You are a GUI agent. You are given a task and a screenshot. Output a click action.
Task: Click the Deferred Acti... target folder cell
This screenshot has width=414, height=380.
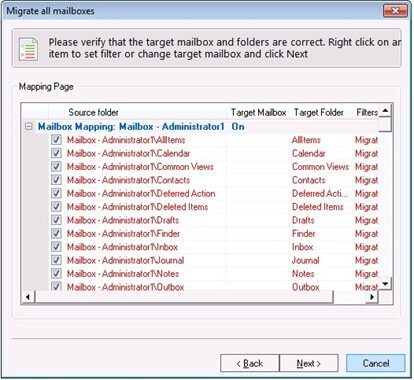pyautogui.click(x=320, y=193)
